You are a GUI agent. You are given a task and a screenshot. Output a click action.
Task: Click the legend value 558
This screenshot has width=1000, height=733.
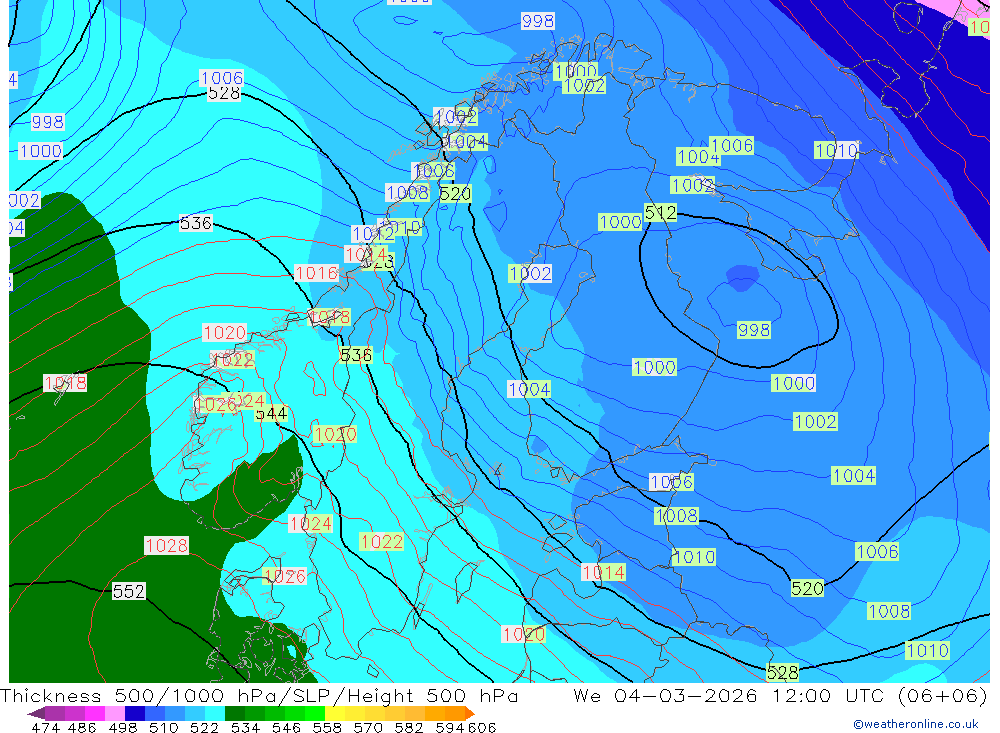click(327, 727)
